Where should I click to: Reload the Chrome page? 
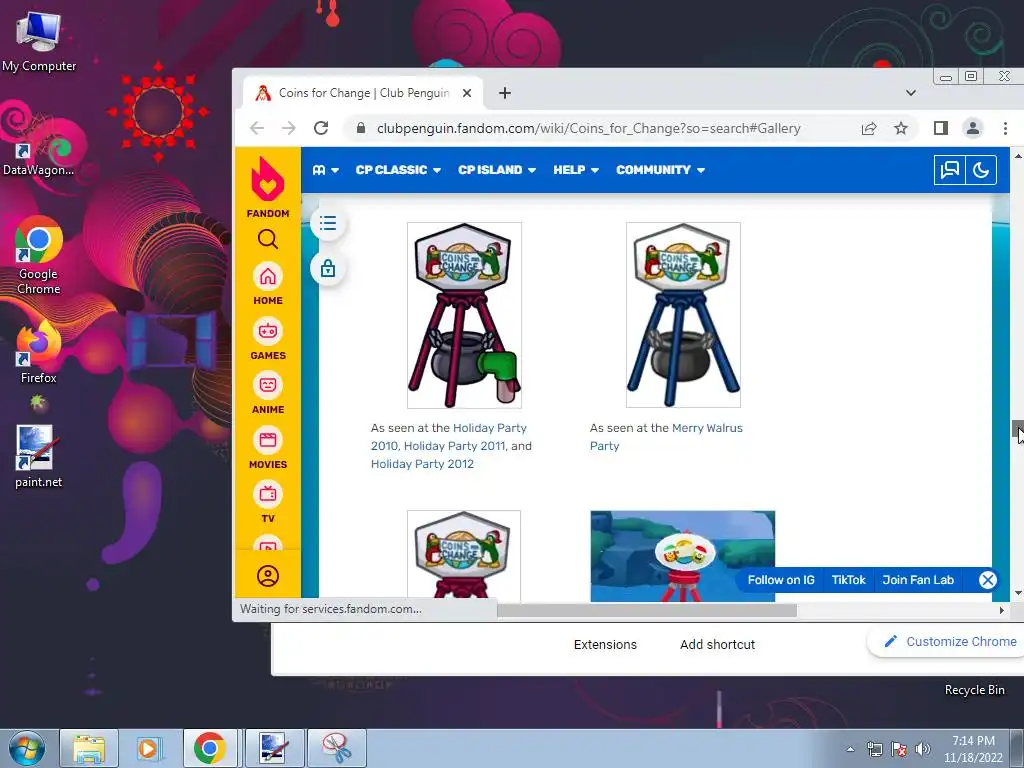(321, 128)
